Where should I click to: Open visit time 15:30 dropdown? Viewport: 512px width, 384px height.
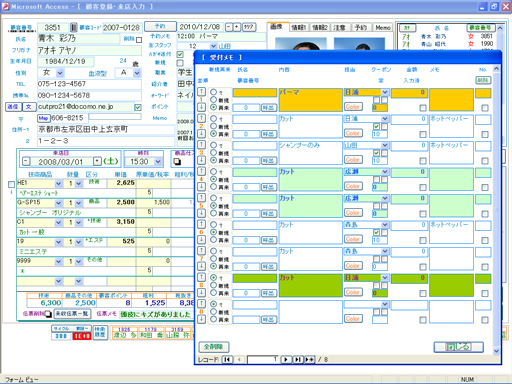pyautogui.click(x=158, y=162)
